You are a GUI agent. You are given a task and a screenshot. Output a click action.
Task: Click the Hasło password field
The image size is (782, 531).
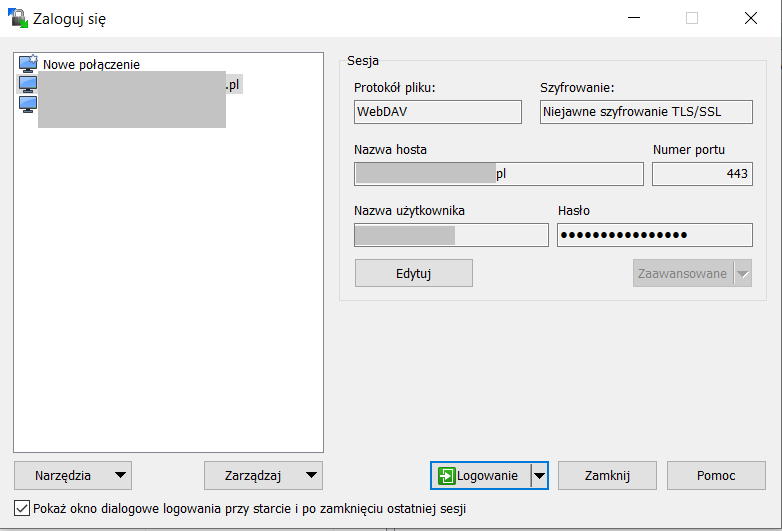tap(654, 235)
